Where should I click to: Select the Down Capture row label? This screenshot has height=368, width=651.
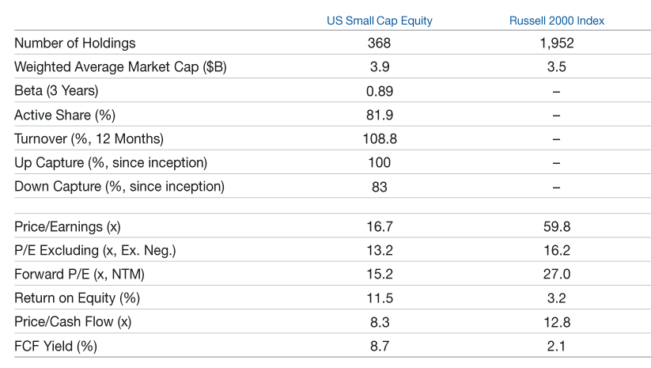tap(119, 186)
